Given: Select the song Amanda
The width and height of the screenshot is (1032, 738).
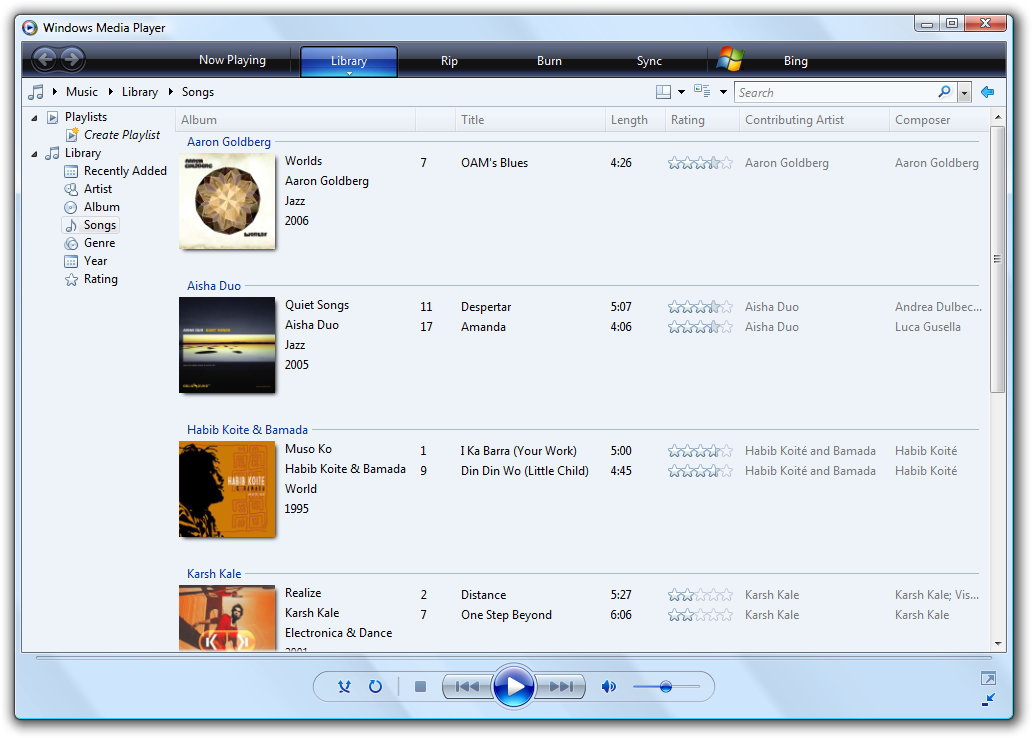Looking at the screenshot, I should (x=483, y=327).
